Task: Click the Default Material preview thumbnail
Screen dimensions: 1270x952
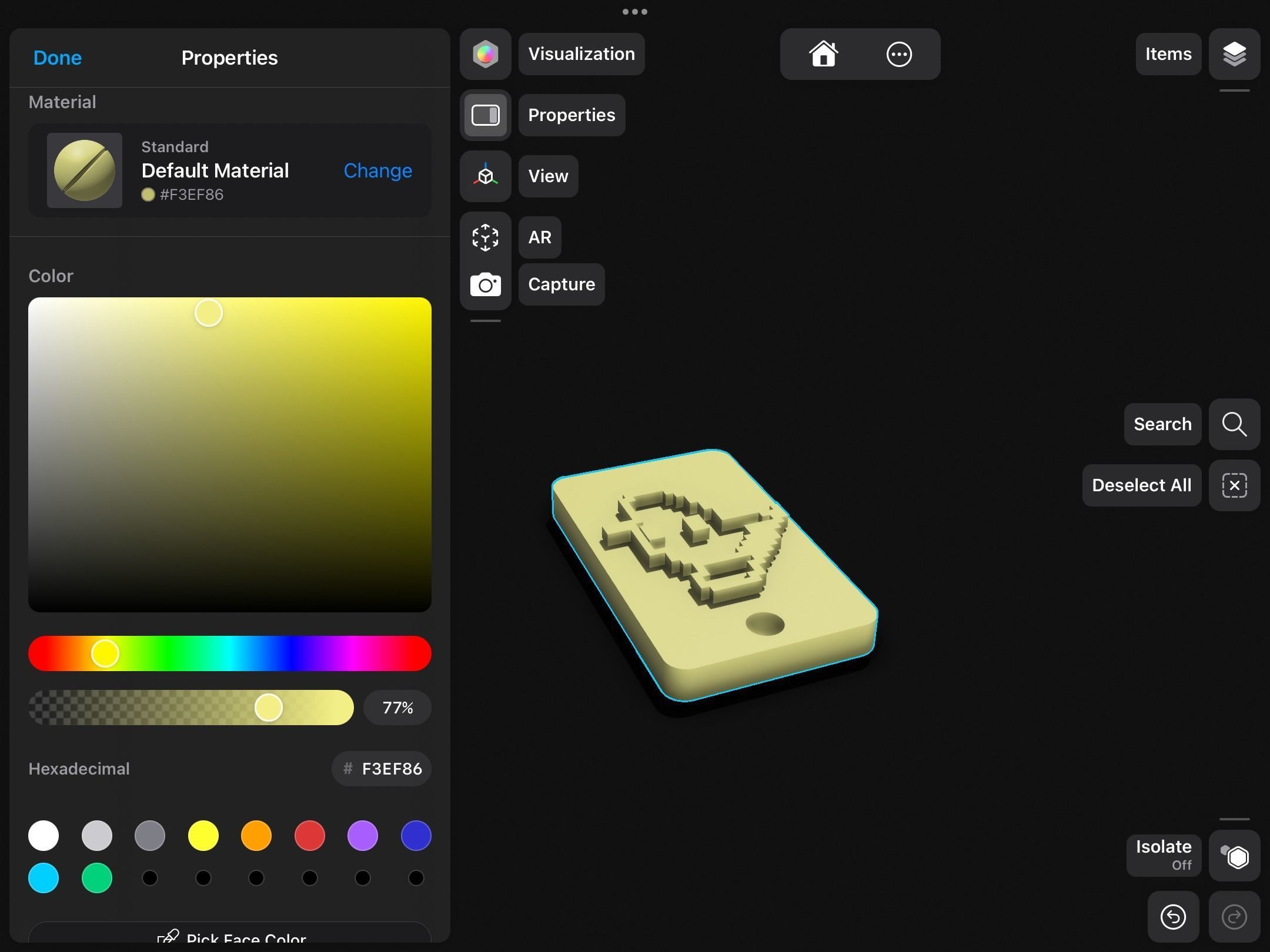Action: coord(85,170)
